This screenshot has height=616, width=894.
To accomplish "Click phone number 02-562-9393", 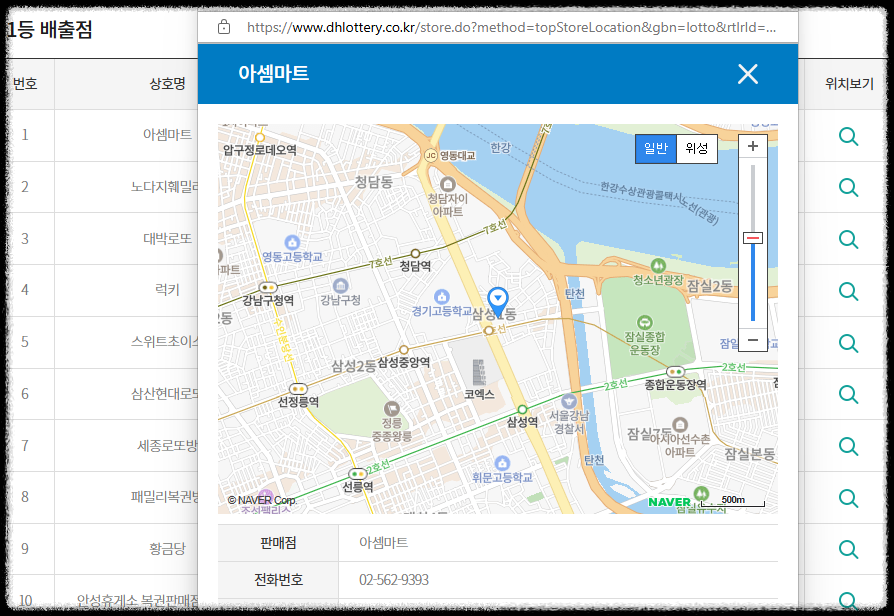I will click(393, 580).
